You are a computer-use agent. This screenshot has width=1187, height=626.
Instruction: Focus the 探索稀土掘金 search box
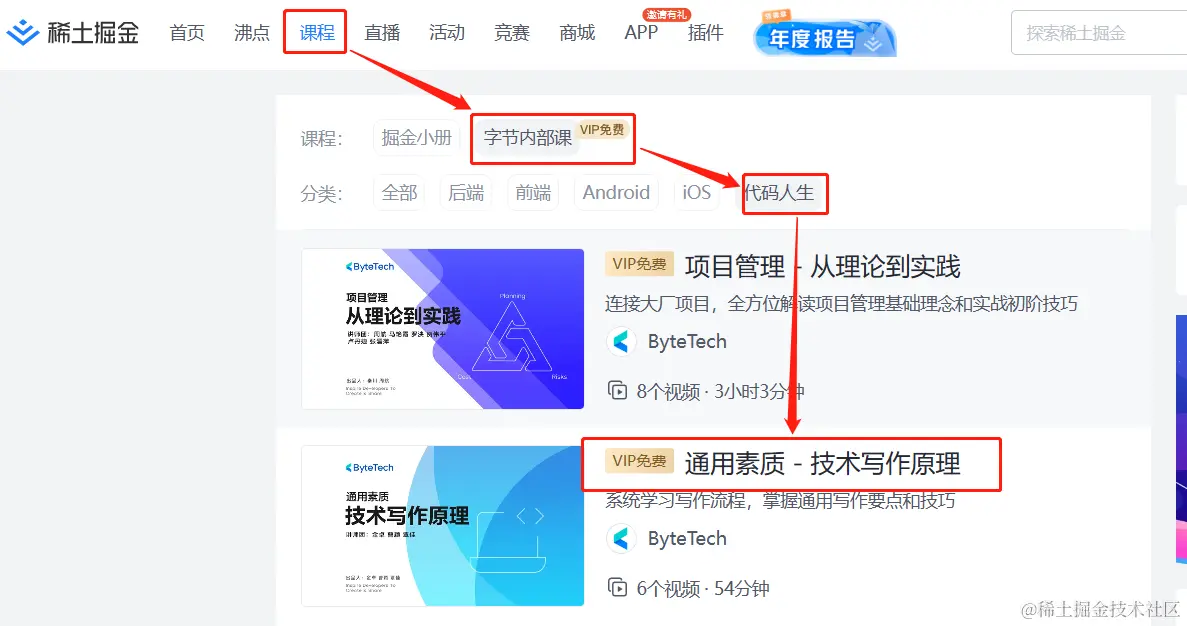[1099, 33]
